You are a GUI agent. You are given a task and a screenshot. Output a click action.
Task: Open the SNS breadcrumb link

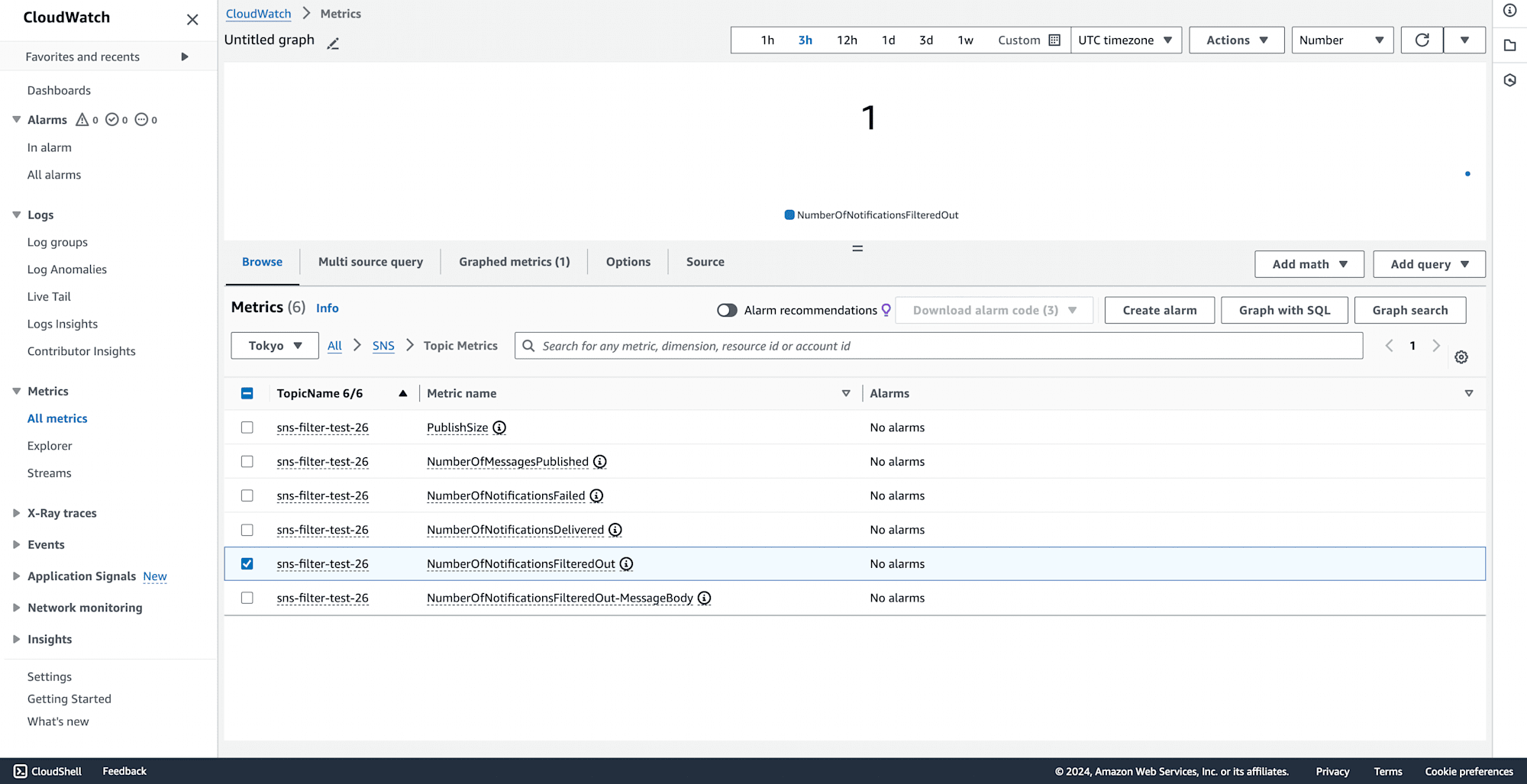point(383,346)
